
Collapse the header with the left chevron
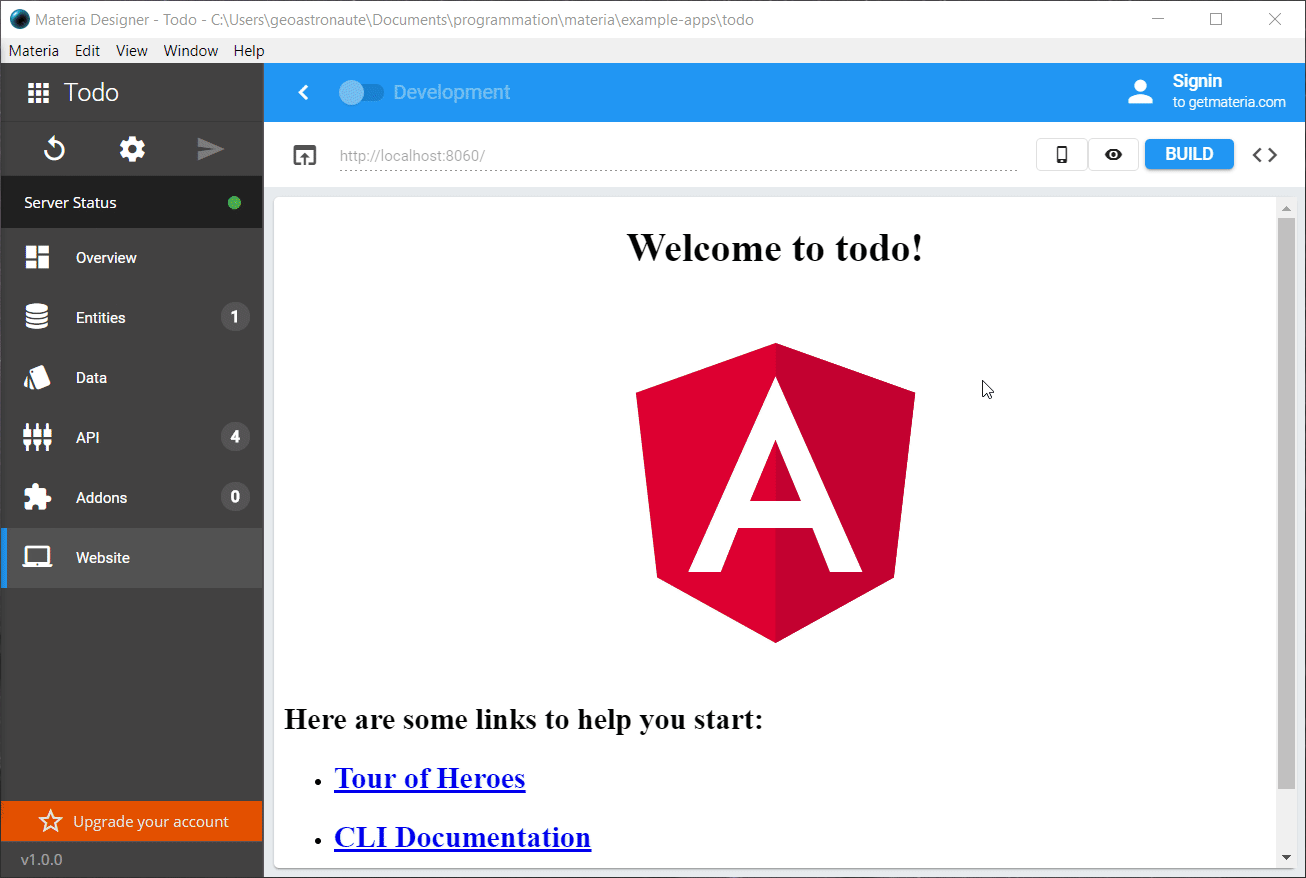(303, 91)
